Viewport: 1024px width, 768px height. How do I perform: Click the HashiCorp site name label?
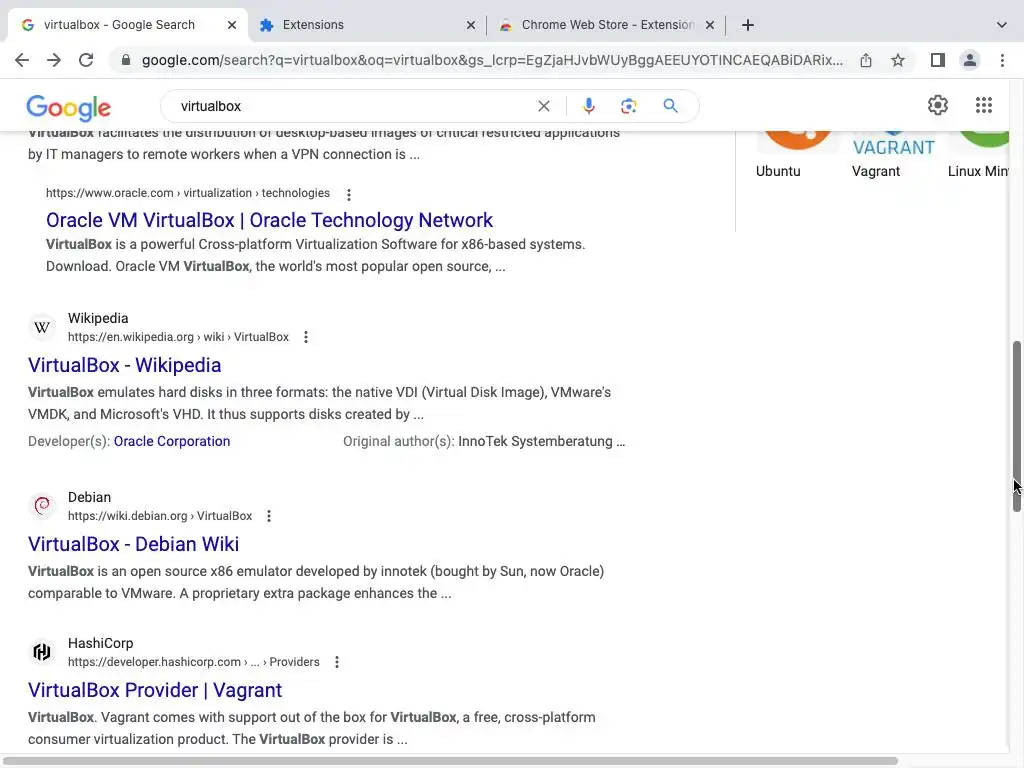pyautogui.click(x=101, y=643)
